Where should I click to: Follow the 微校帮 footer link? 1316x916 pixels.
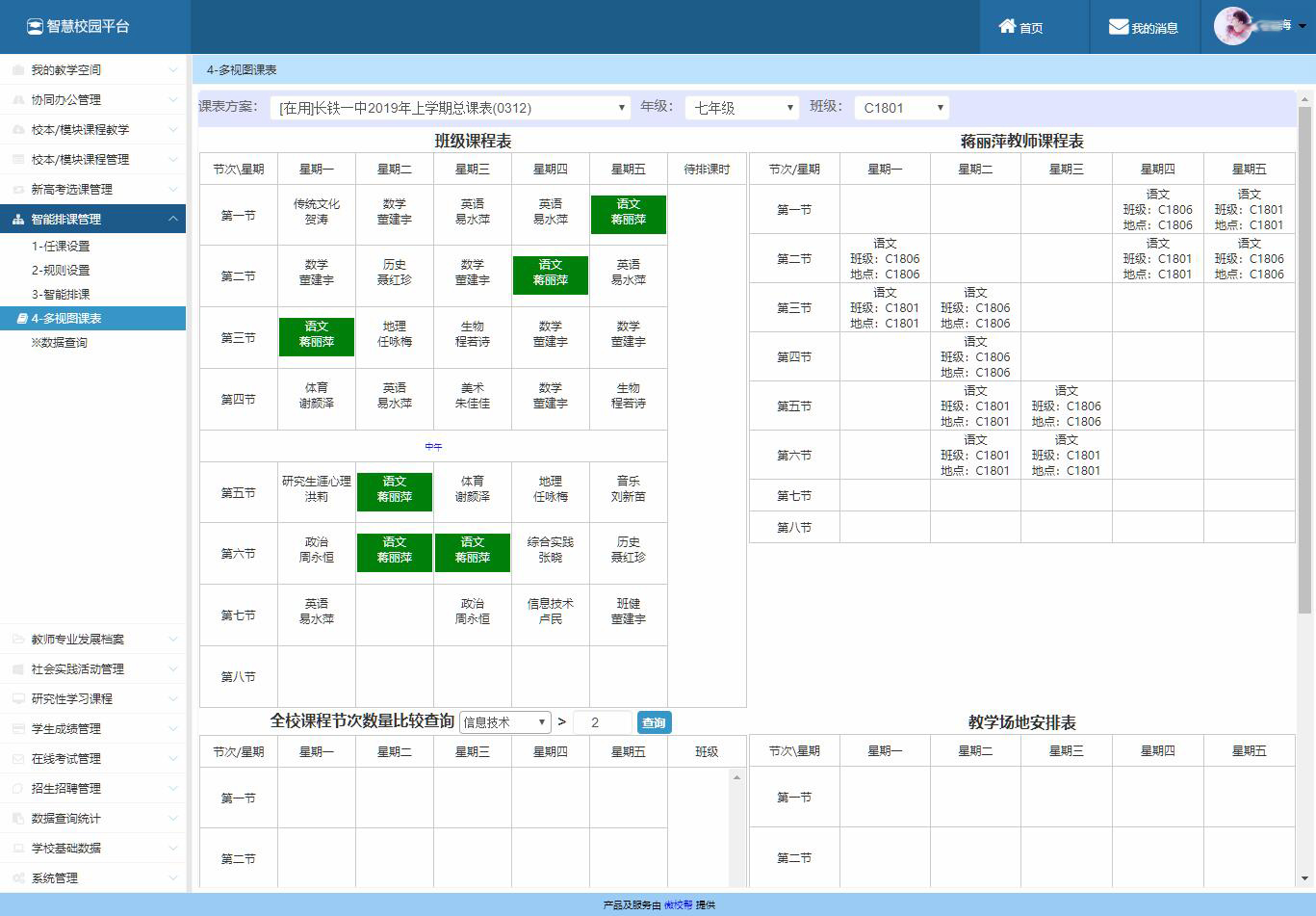coord(678,905)
